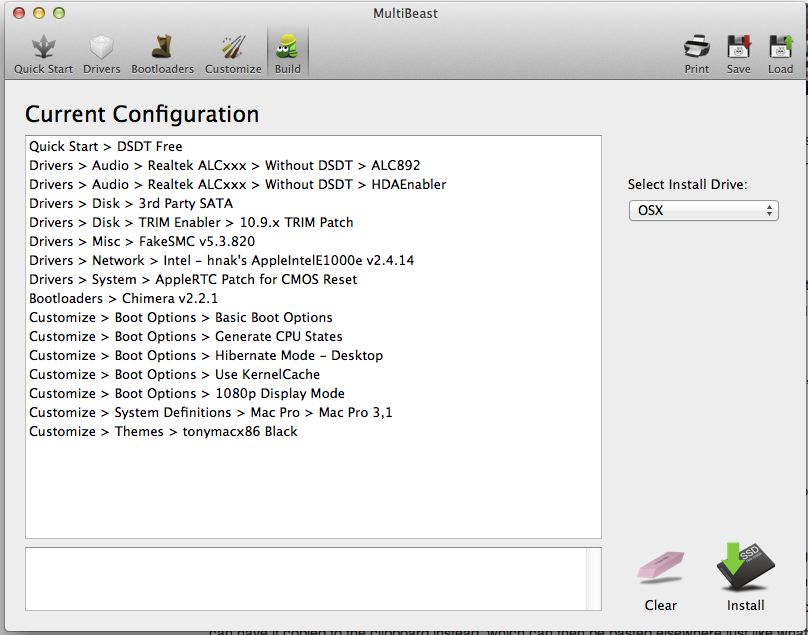Select the 'FakeSMC v5.3.820' row

313,241
